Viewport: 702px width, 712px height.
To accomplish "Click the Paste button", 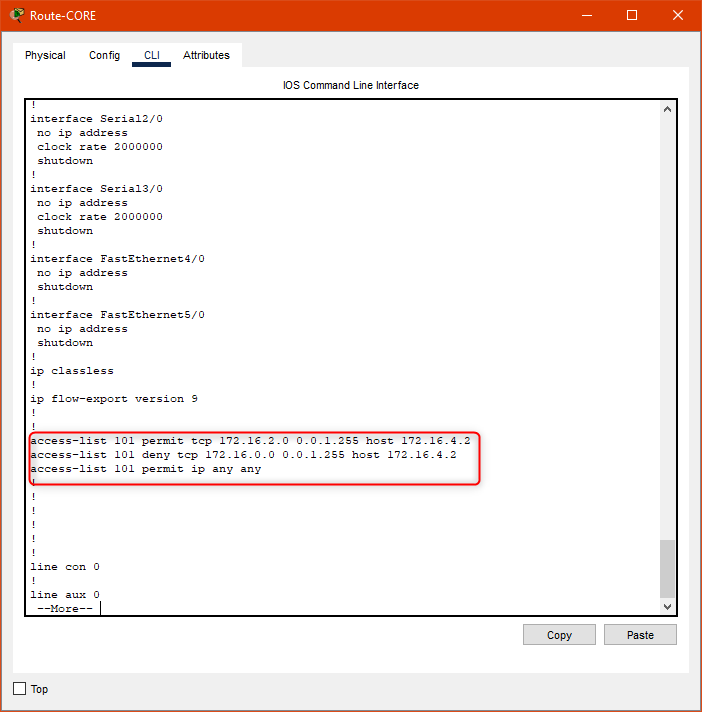I will 640,635.
